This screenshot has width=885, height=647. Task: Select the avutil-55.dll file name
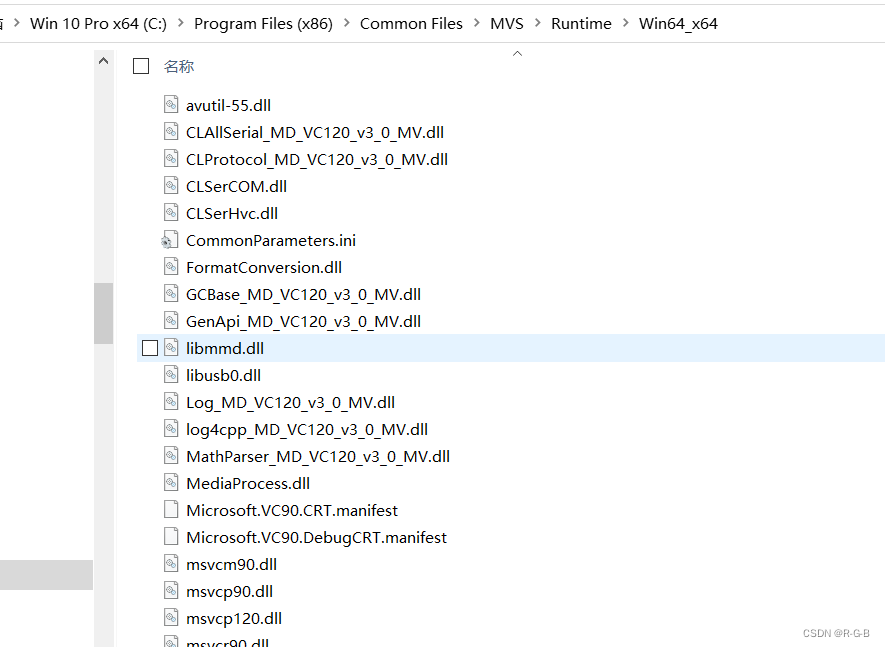click(228, 105)
